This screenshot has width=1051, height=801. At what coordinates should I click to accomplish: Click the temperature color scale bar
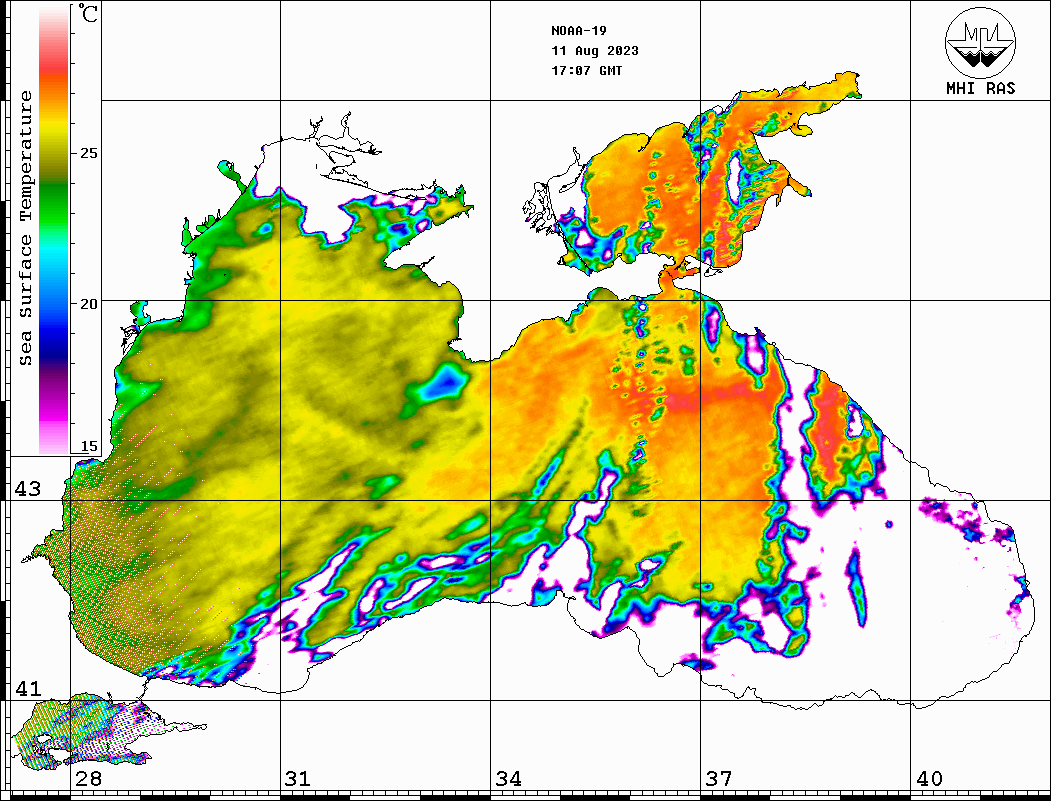(54, 230)
